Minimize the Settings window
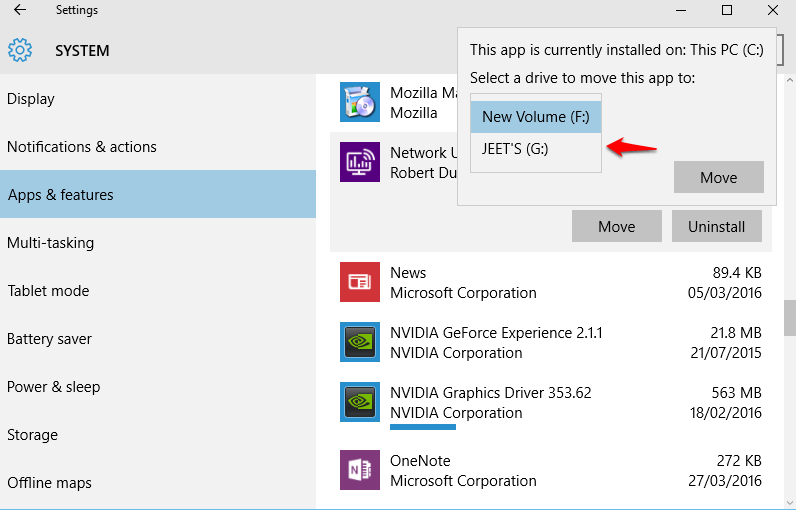 pos(681,10)
